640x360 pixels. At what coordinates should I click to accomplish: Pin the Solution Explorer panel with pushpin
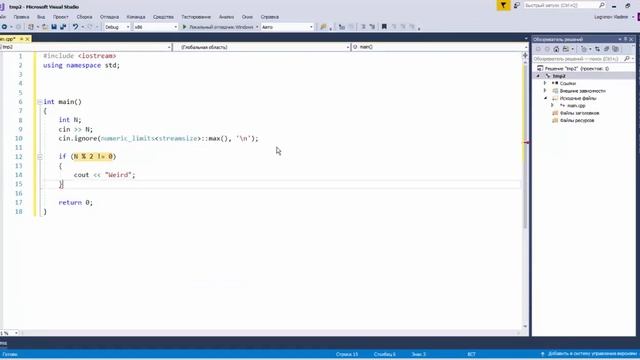point(625,39)
